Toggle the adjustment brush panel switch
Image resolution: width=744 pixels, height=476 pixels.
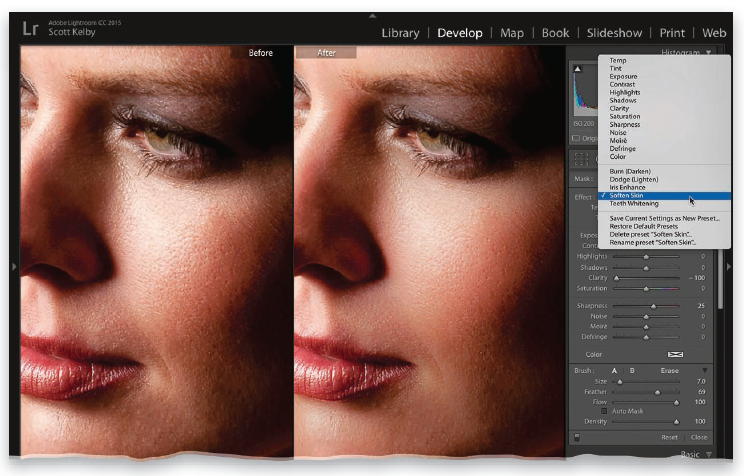[x=577, y=437]
